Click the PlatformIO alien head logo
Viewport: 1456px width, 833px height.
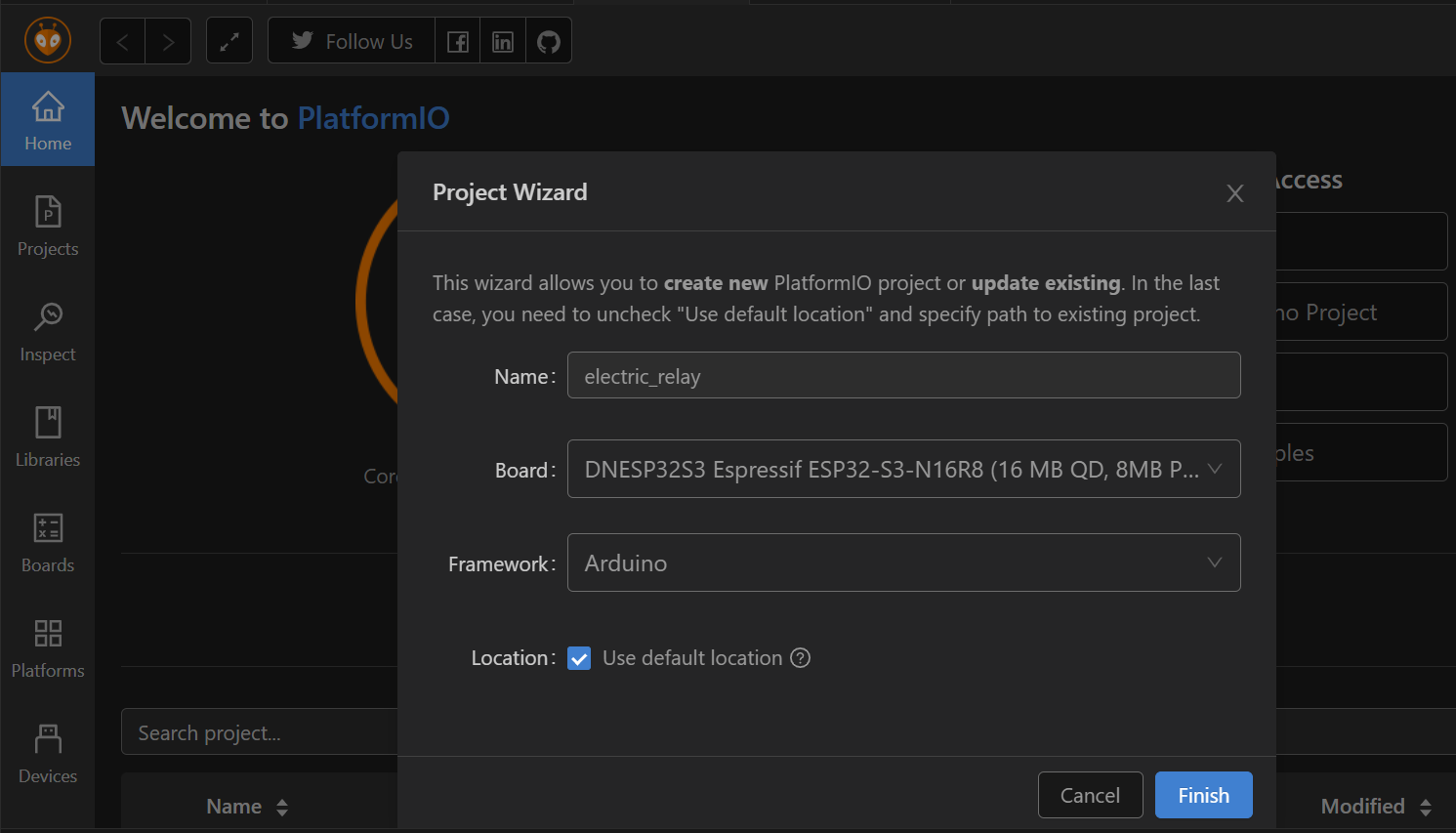pyautogui.click(x=48, y=40)
